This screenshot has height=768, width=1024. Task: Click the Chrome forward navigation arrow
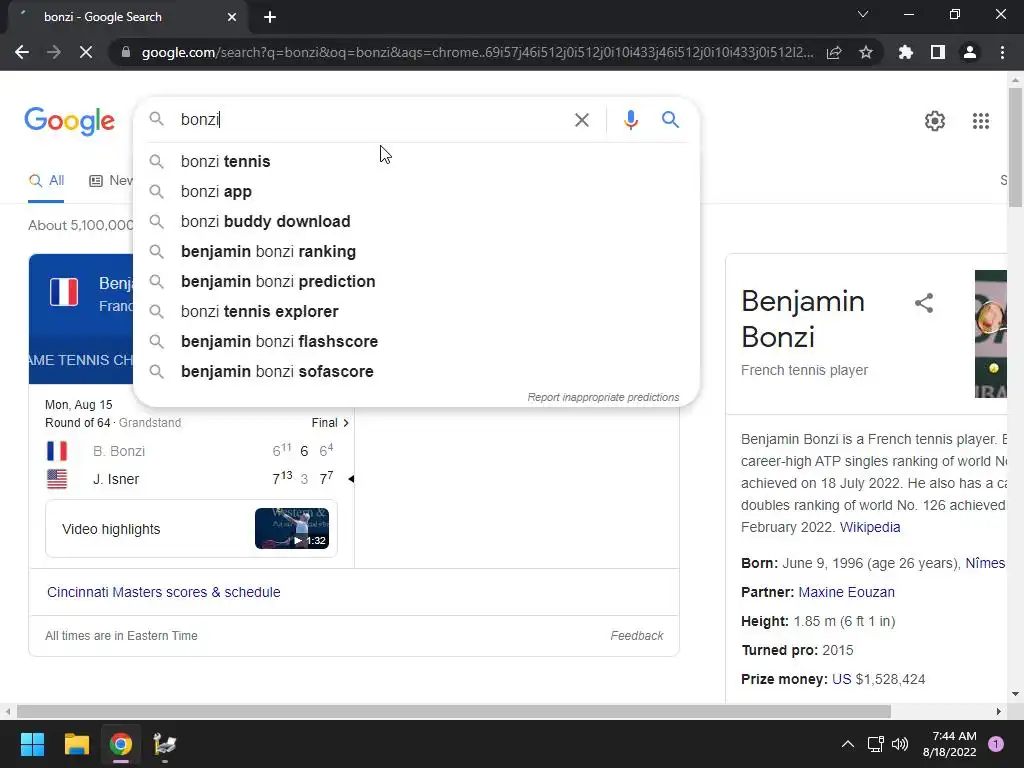54,52
